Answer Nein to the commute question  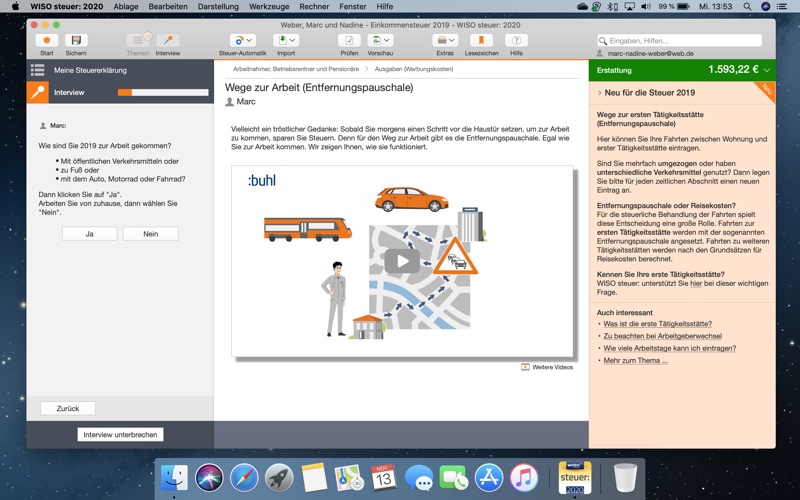(x=151, y=234)
